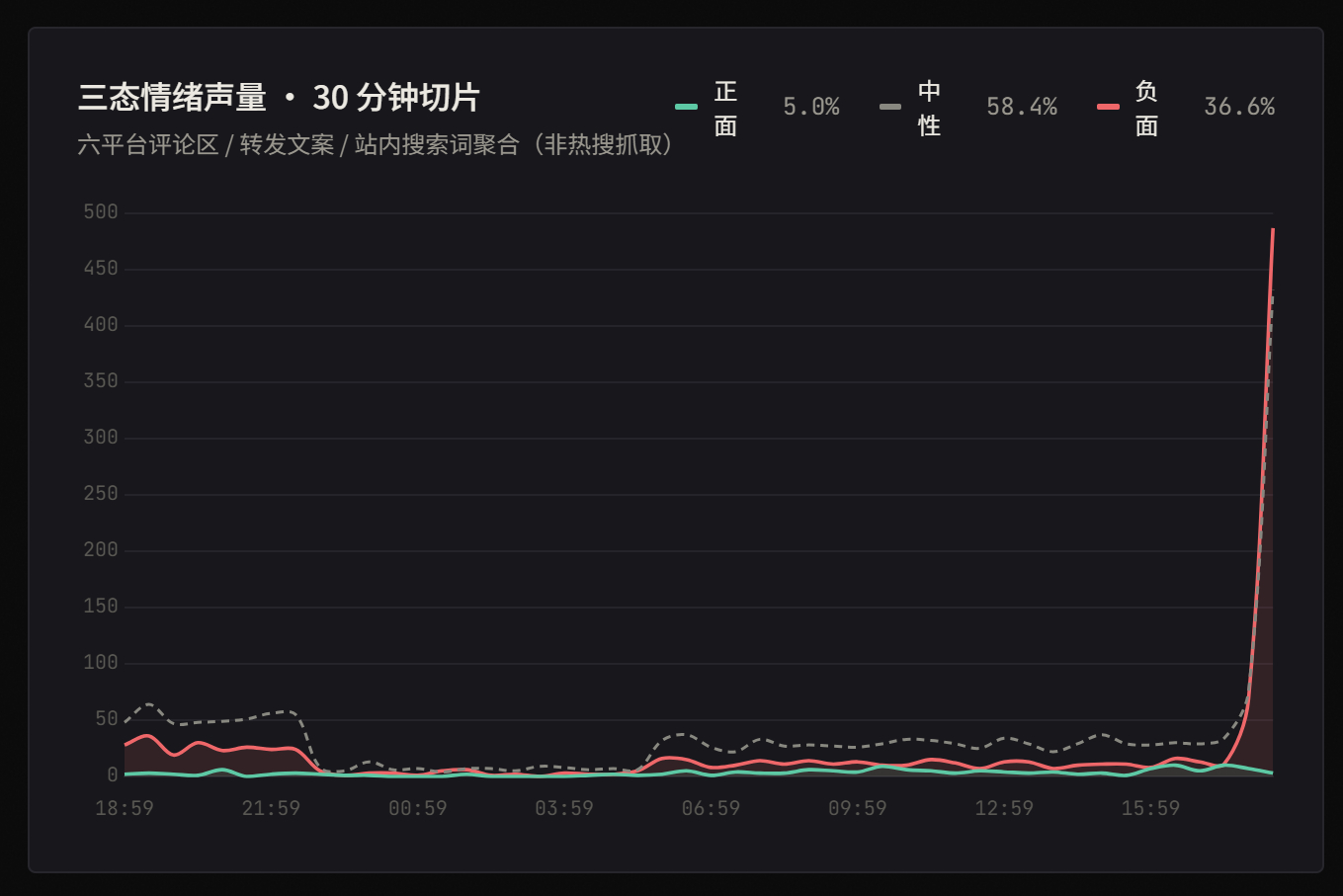Click the dashed neutral line's early peak near 60

coord(148,704)
